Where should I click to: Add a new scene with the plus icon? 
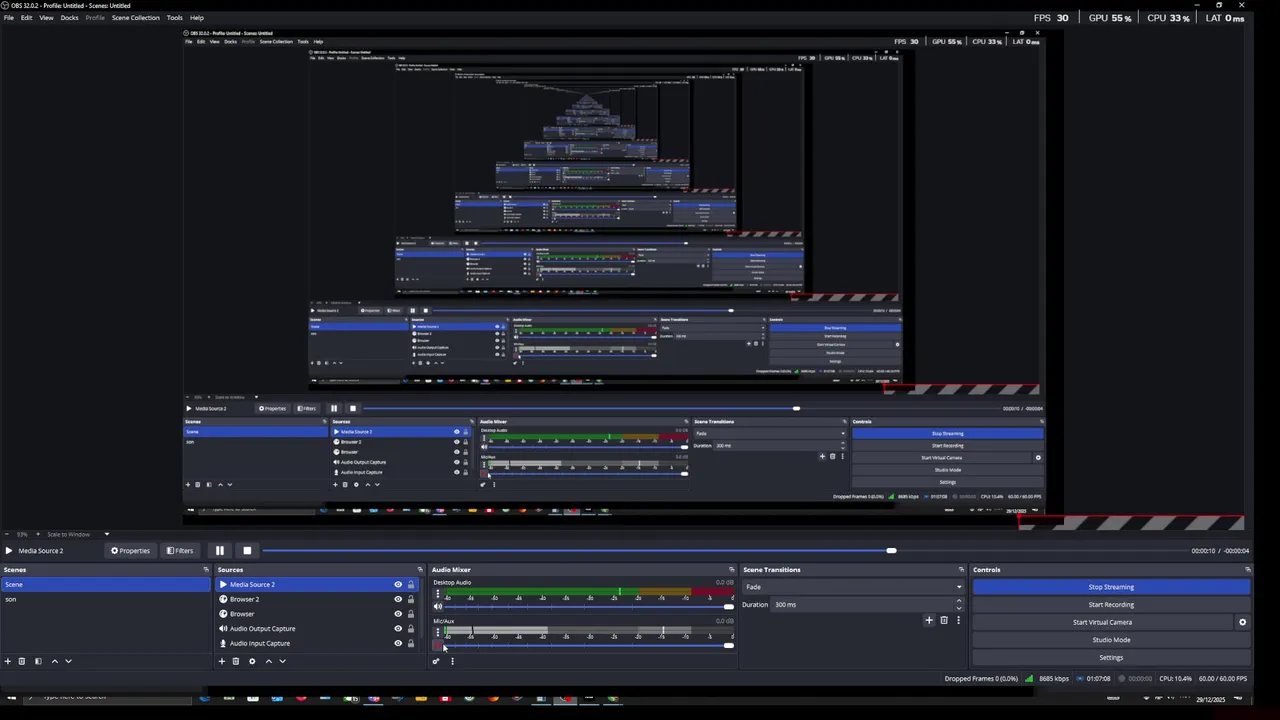8,661
